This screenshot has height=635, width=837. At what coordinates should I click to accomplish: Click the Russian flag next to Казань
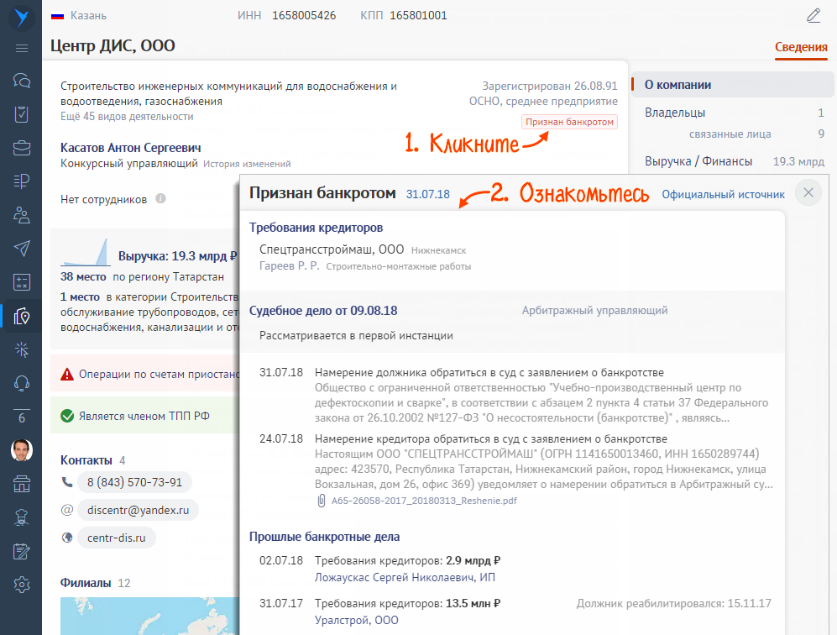[x=57, y=16]
